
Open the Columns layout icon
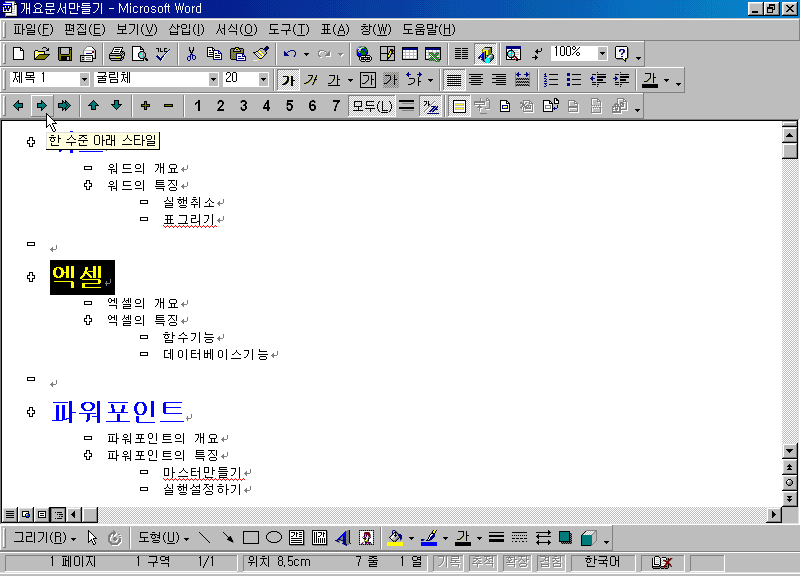[461, 54]
